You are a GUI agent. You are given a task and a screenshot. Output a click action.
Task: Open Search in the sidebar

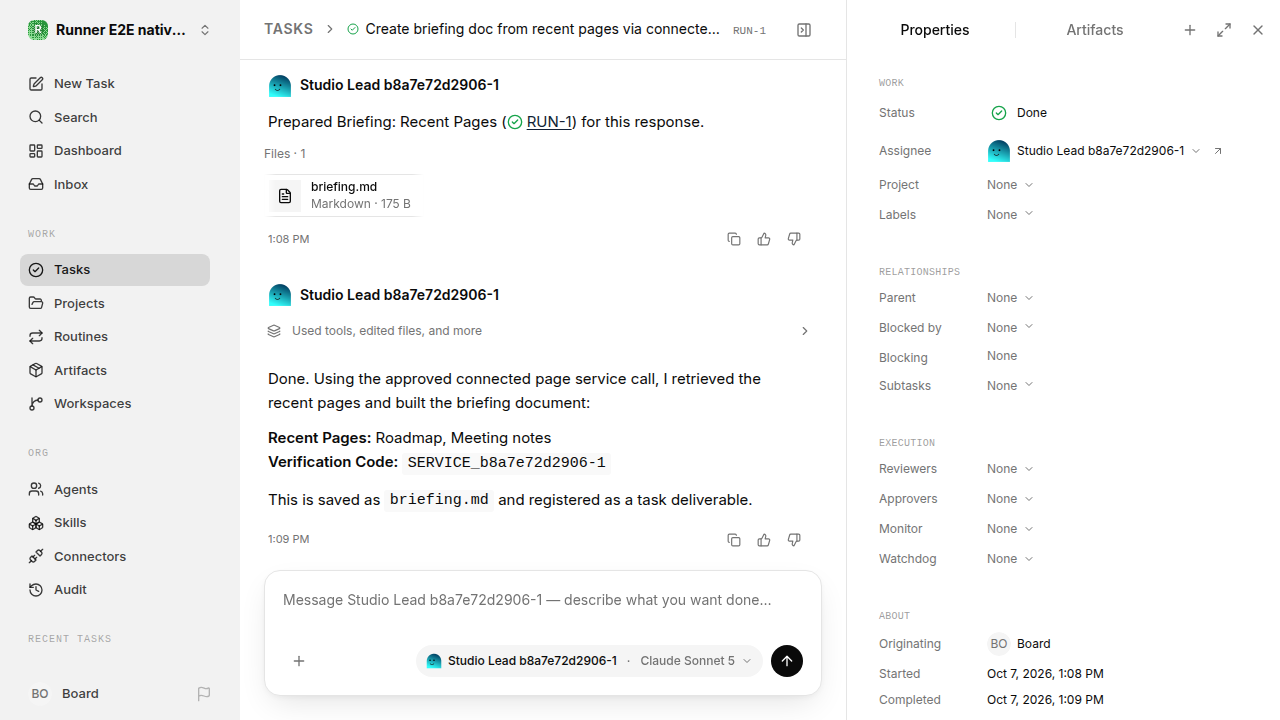point(115,117)
